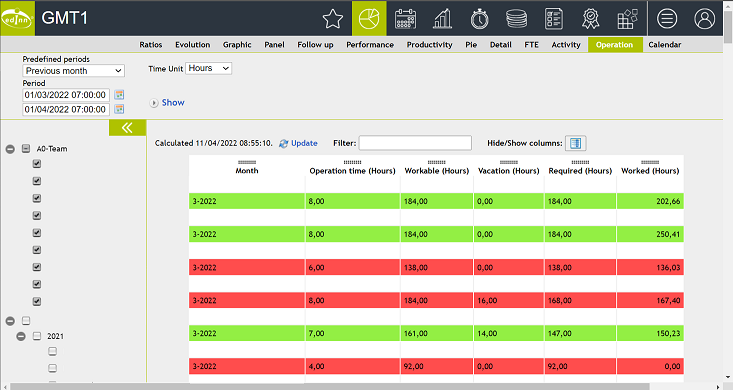733x390 pixels.
Task: Click the Show link
Action: click(x=173, y=102)
